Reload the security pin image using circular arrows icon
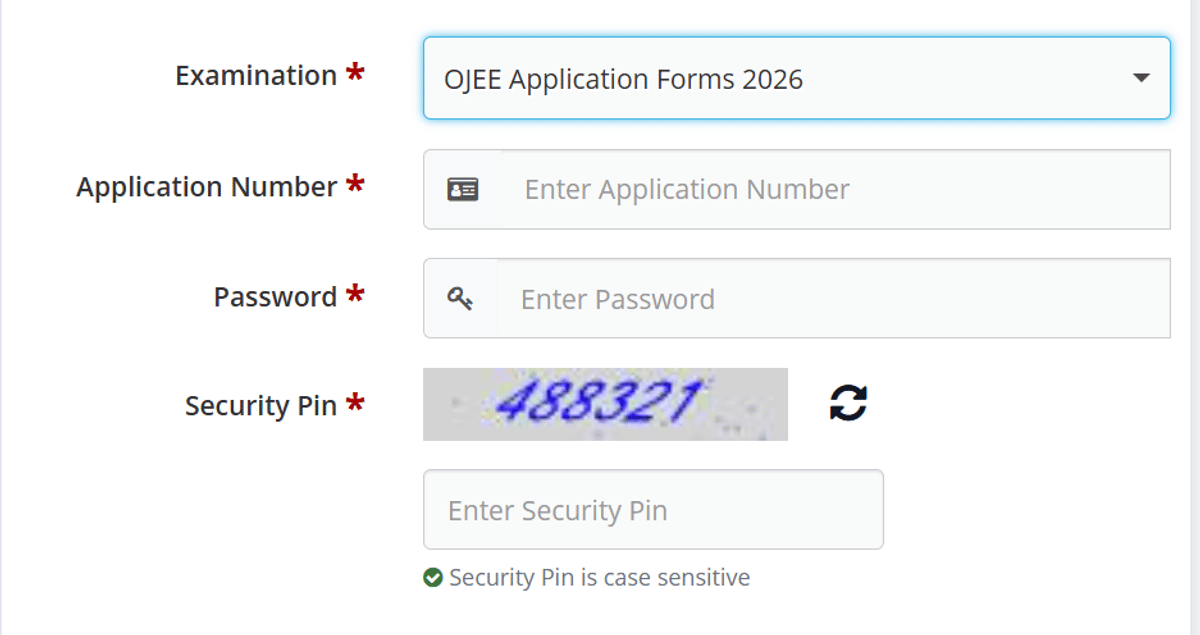Screen dimensions: 1200x635 tap(846, 404)
